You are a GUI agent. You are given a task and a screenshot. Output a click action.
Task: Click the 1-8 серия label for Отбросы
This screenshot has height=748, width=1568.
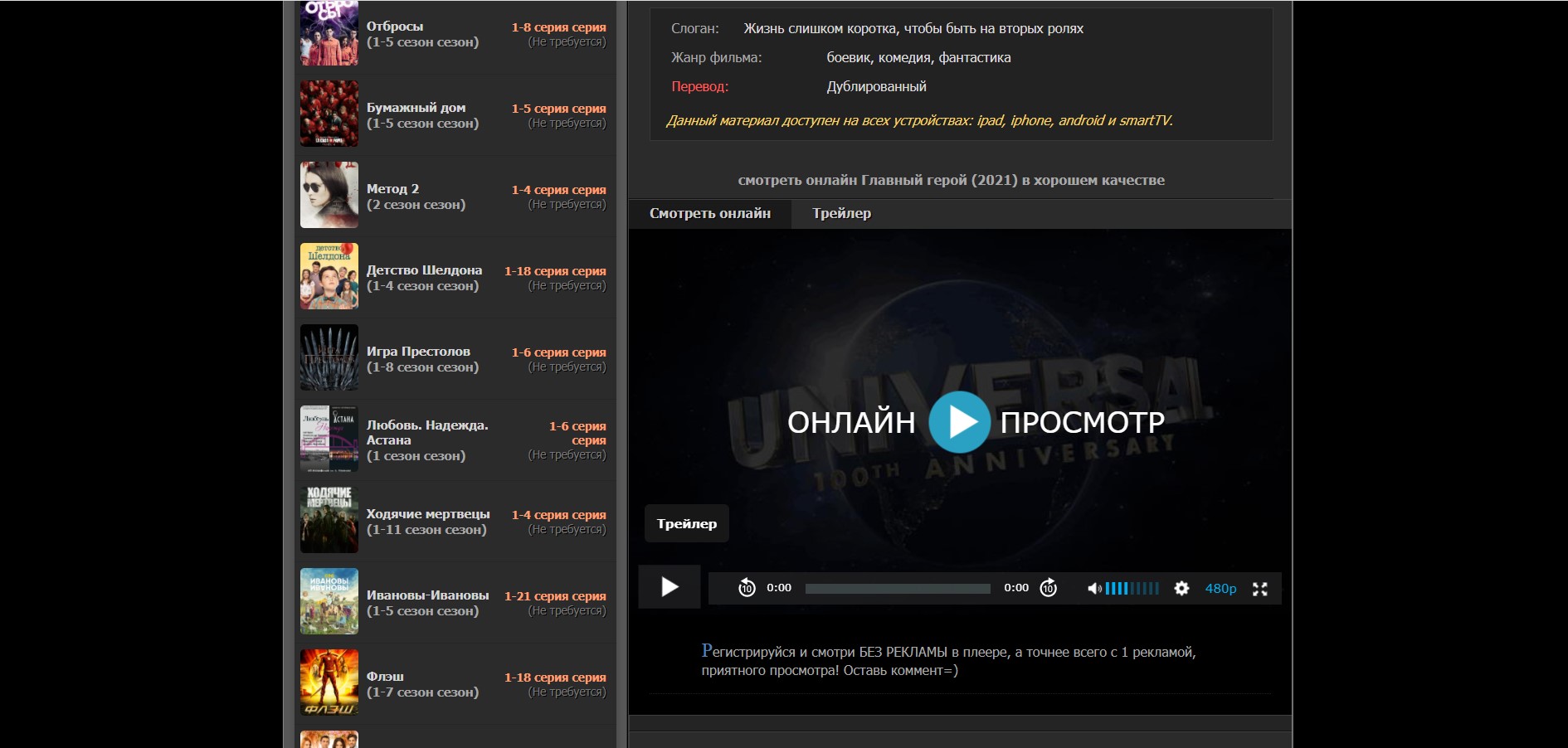point(559,27)
